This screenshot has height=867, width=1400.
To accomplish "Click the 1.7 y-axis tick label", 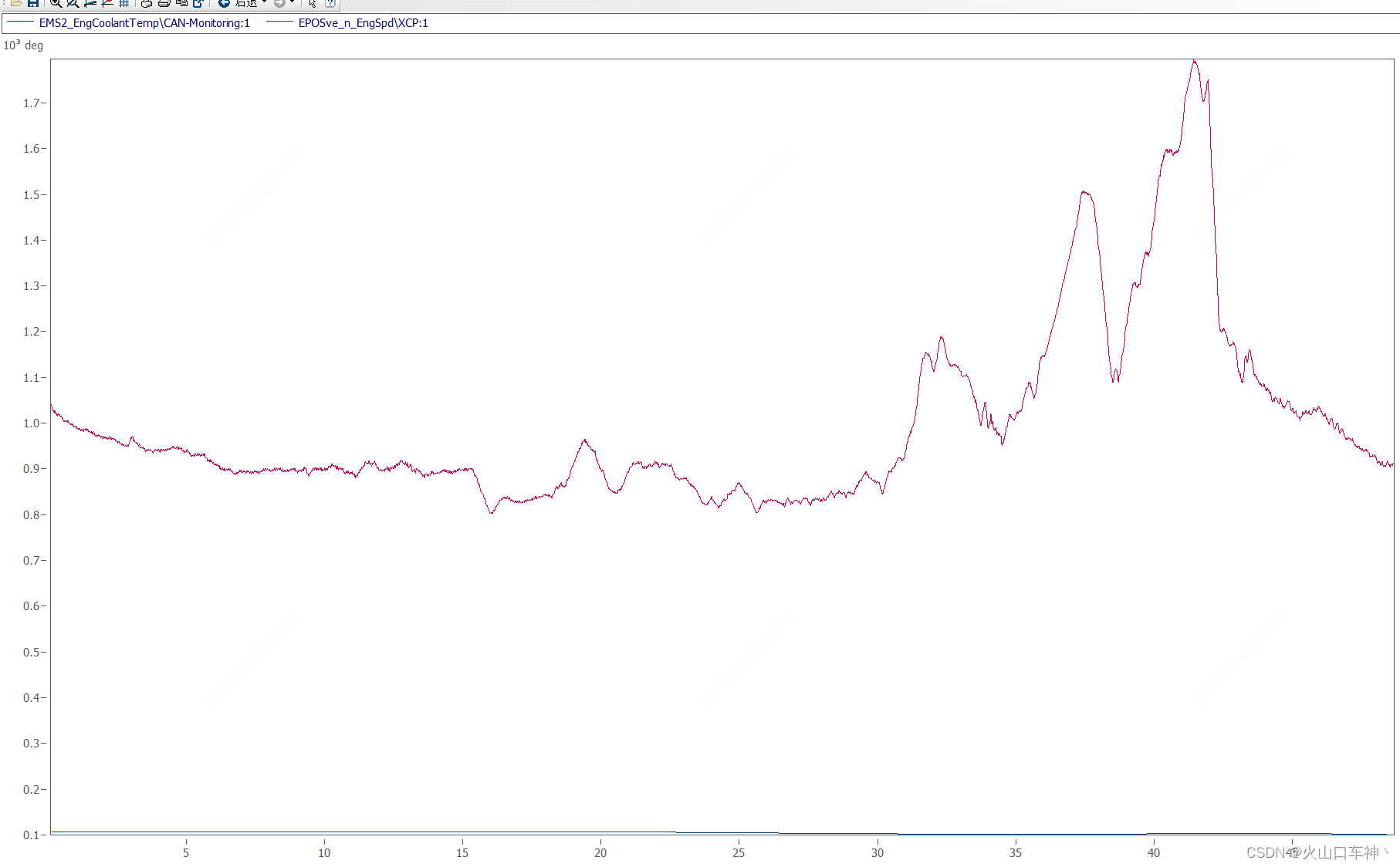I will pyautogui.click(x=31, y=103).
